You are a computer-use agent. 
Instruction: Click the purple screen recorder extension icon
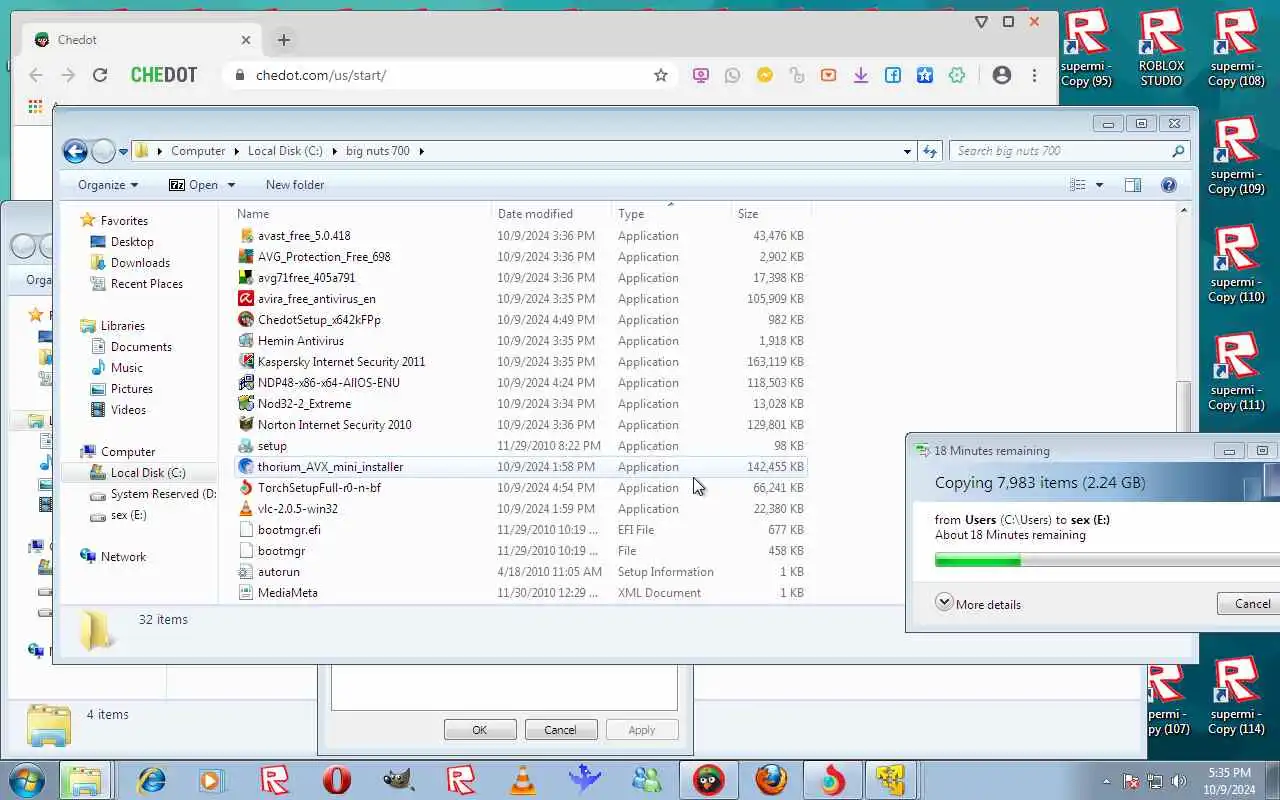coord(701,75)
